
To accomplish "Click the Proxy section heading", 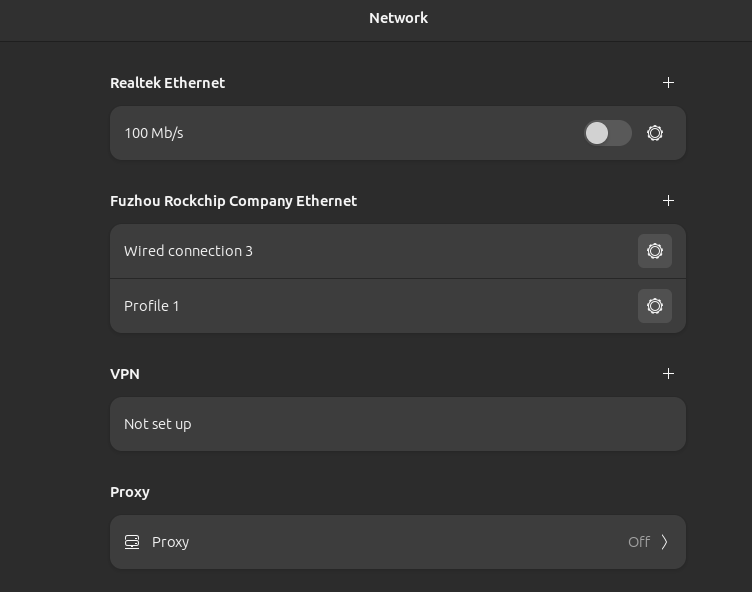I will pos(130,492).
